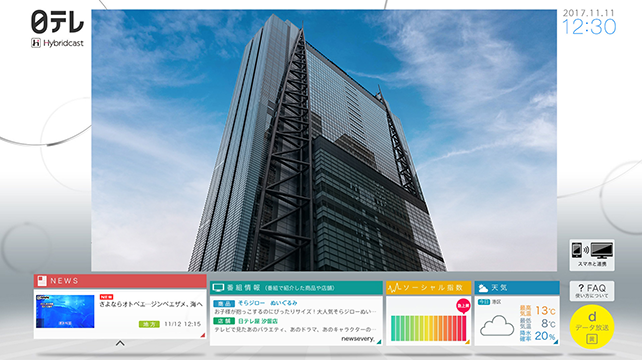Viewport: 642px width, 360px height.
Task: Click the NEWS panel newspaper icon
Action: point(41,281)
